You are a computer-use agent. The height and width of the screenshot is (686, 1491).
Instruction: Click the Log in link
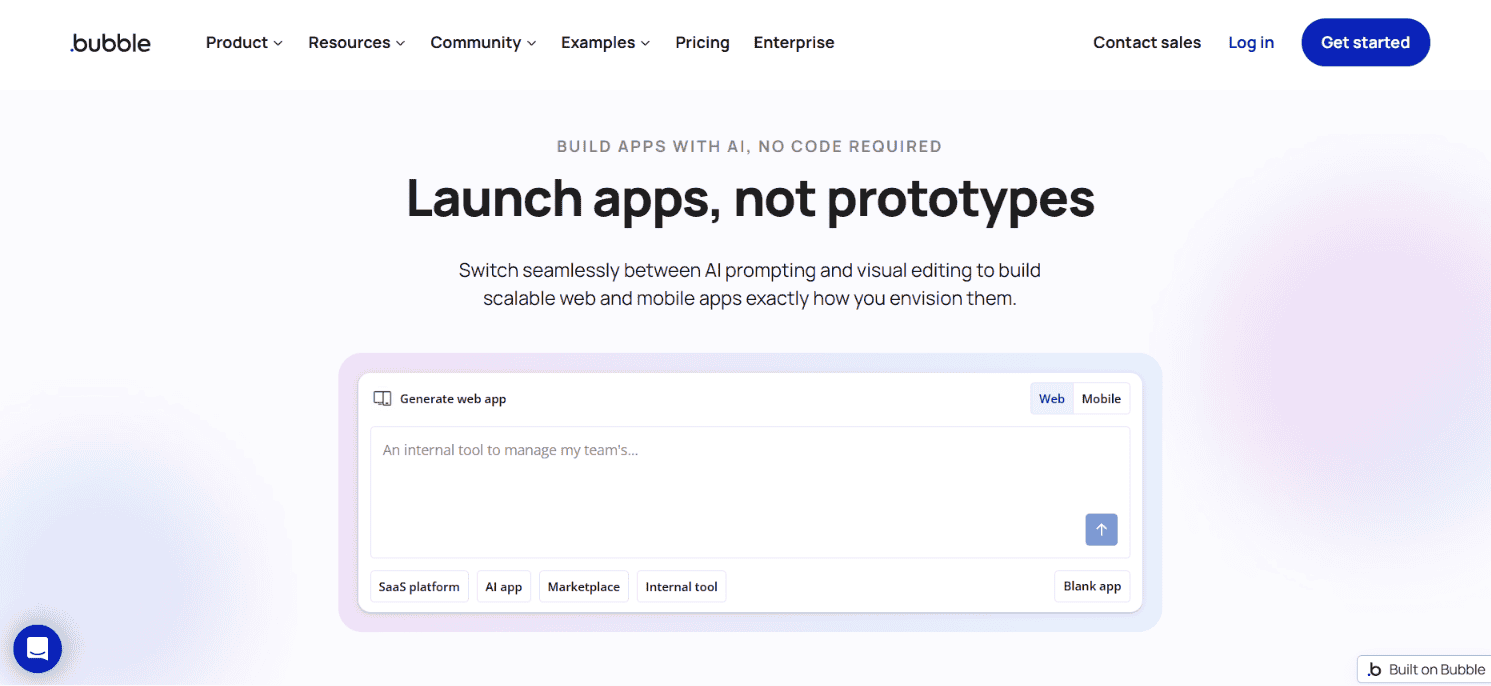tap(1251, 43)
